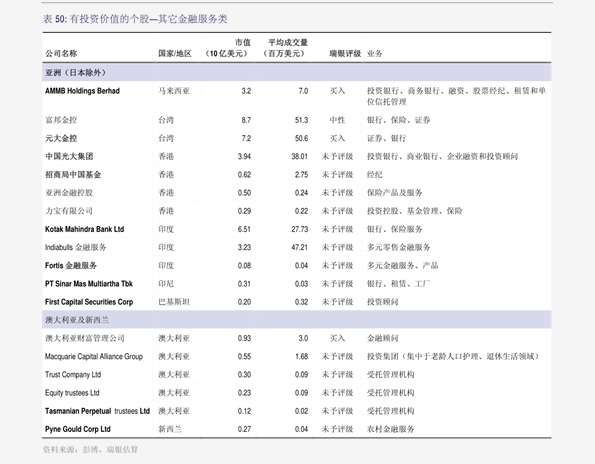Click the '瑞银评级' column header

point(345,53)
